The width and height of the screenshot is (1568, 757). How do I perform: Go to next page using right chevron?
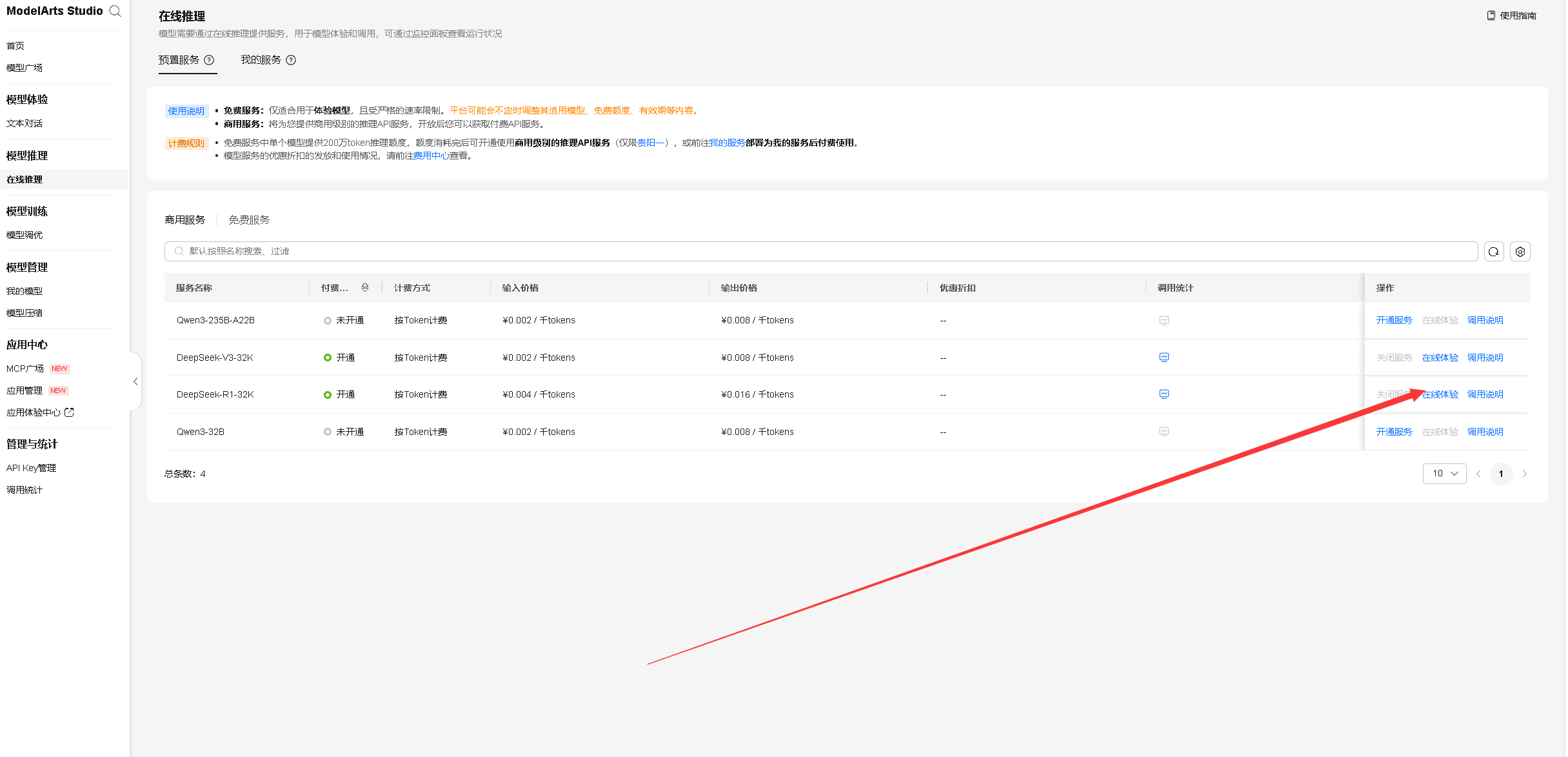(1524, 474)
